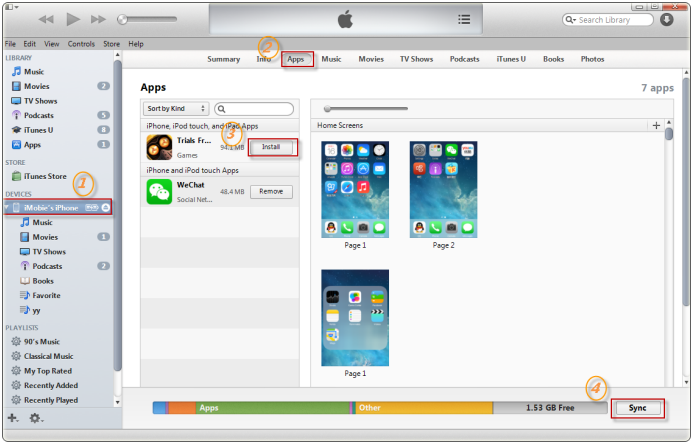Switch to the Music tab

click(331, 59)
